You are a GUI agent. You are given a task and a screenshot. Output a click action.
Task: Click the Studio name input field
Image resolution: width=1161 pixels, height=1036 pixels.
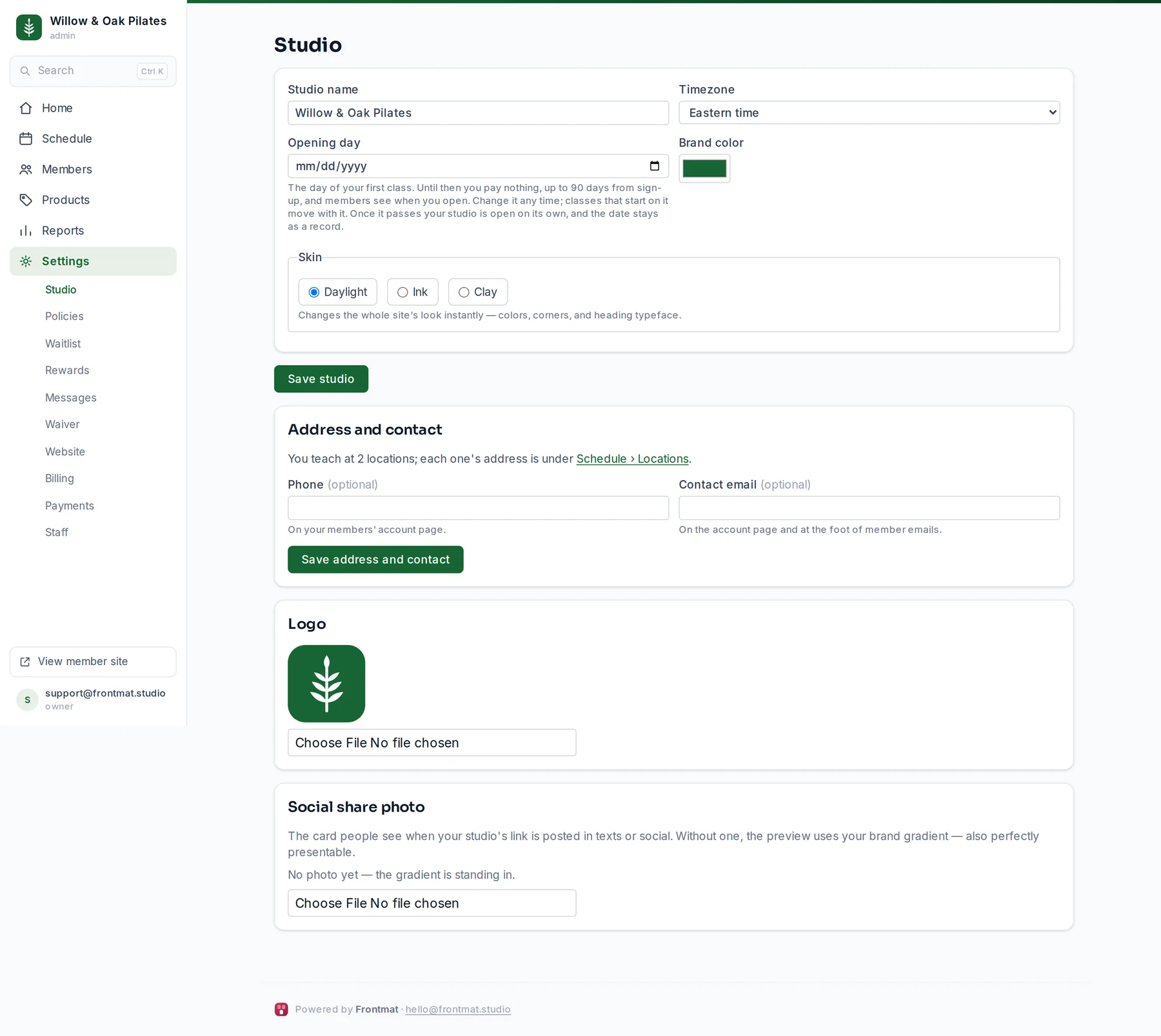(x=478, y=113)
